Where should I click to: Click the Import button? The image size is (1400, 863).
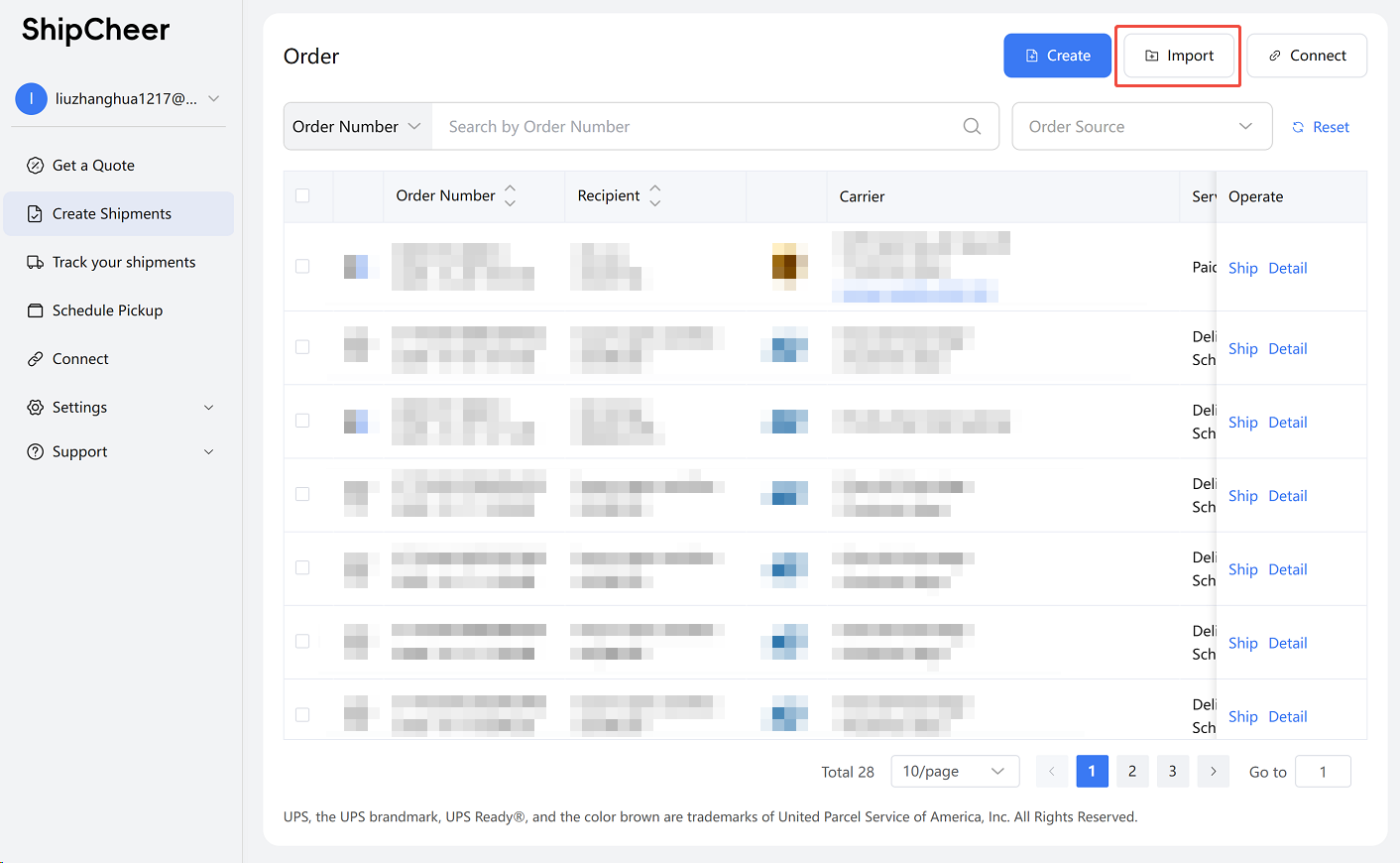tap(1178, 56)
